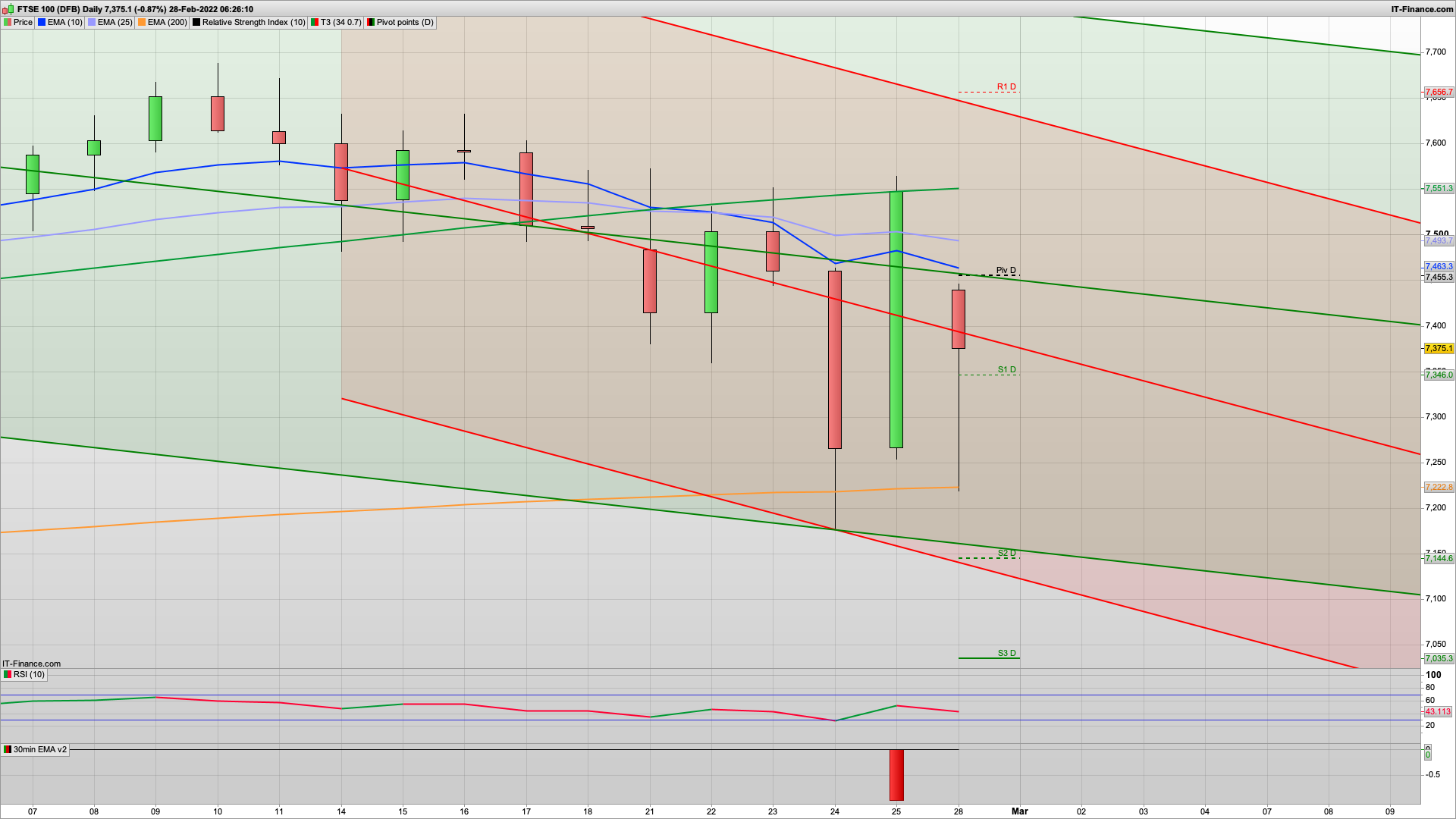Click the yellow 7,375.1 current price tag
The height and width of the screenshot is (819, 1456).
click(1439, 349)
